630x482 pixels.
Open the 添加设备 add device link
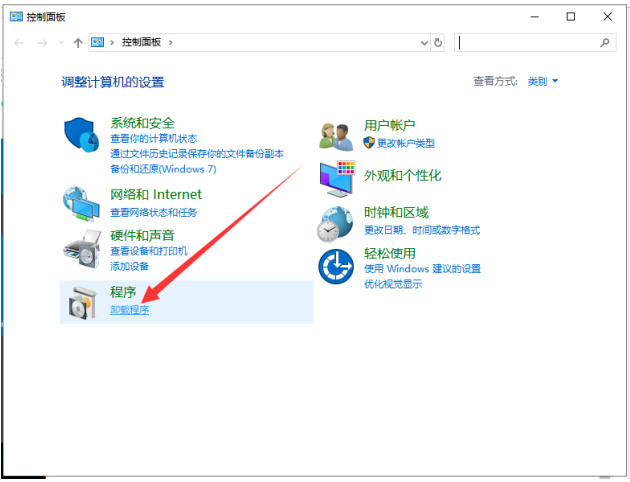pyautogui.click(x=129, y=266)
